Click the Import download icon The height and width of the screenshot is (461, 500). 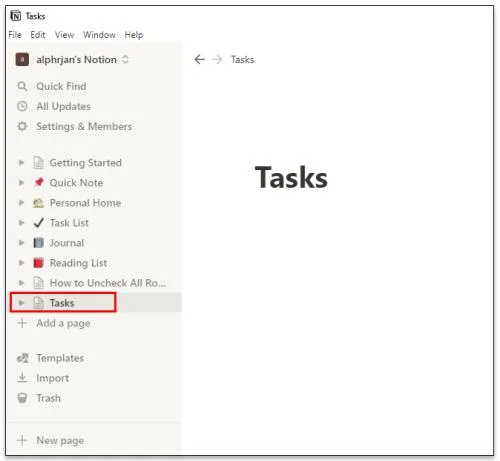(x=22, y=378)
